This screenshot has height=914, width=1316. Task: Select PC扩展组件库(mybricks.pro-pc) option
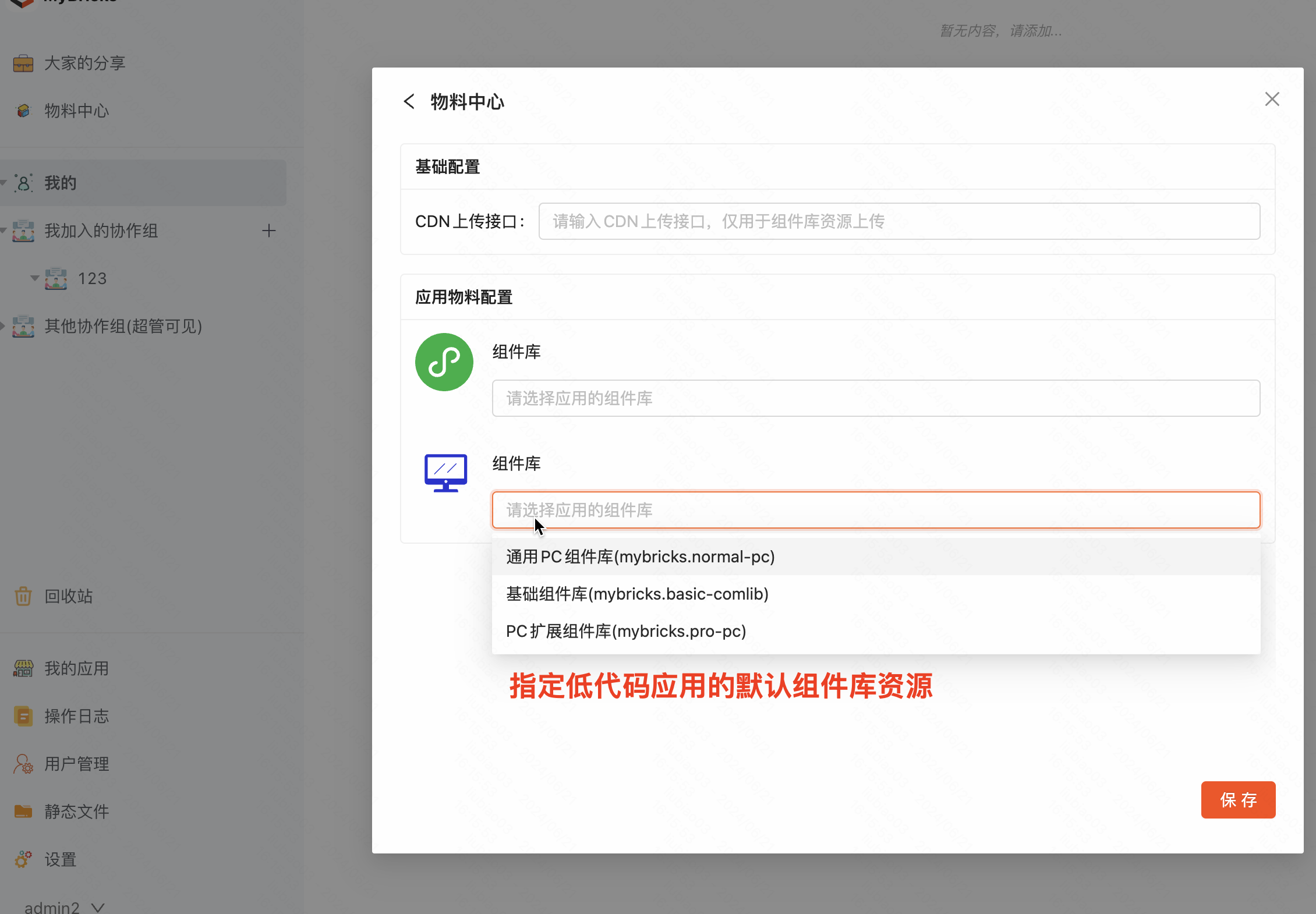click(x=876, y=631)
